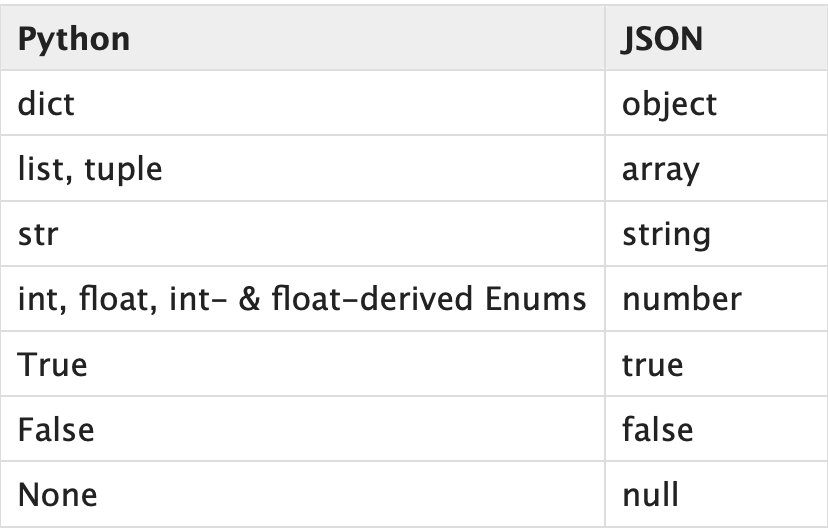Select the object table cell
This screenshot has width=828, height=528.
(717, 103)
